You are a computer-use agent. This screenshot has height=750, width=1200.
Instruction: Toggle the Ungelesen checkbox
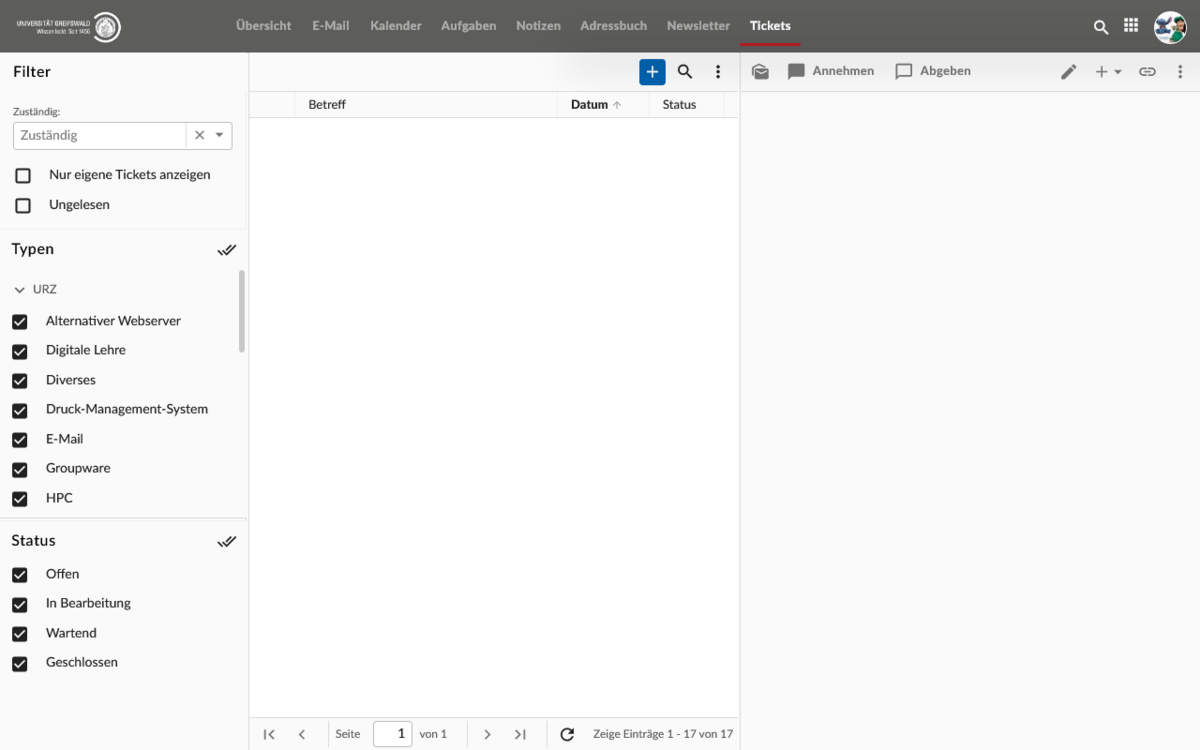click(23, 206)
